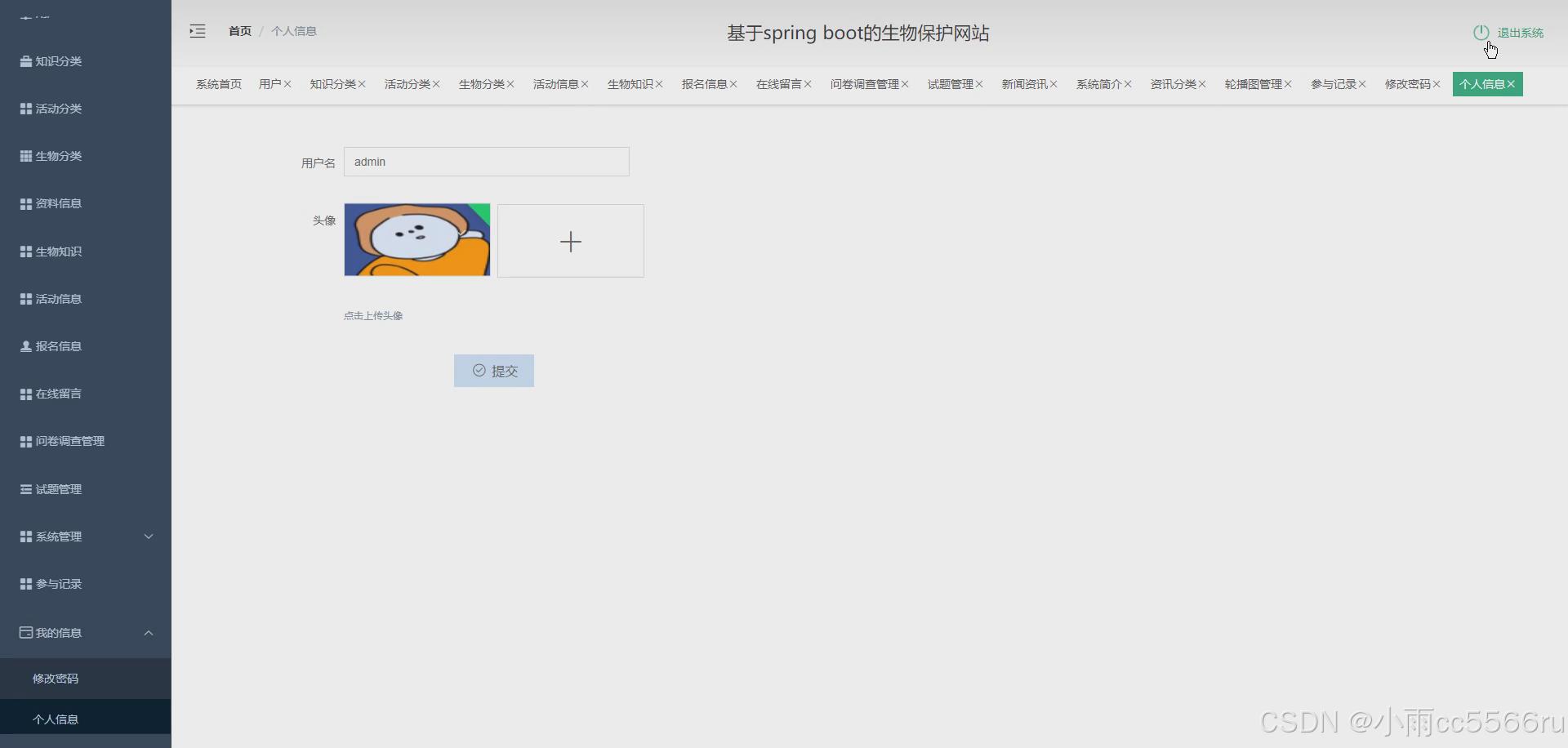Screen dimensions: 1568x748
Task: Collapse the 我的信息 sidebar section
Action: click(84, 632)
